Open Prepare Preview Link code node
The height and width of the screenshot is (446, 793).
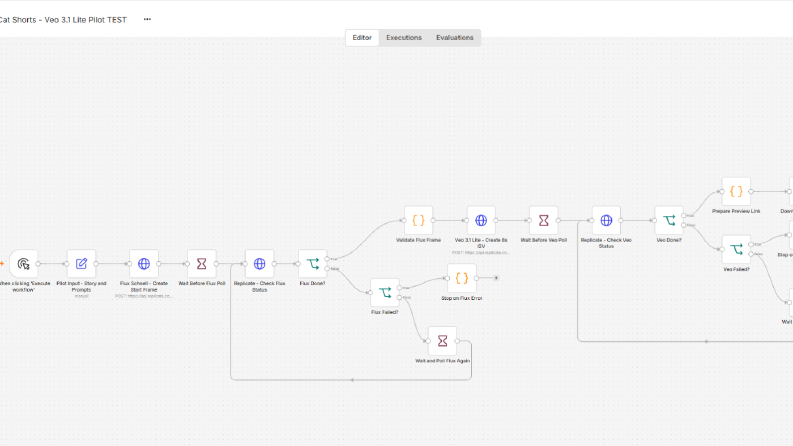coord(736,191)
